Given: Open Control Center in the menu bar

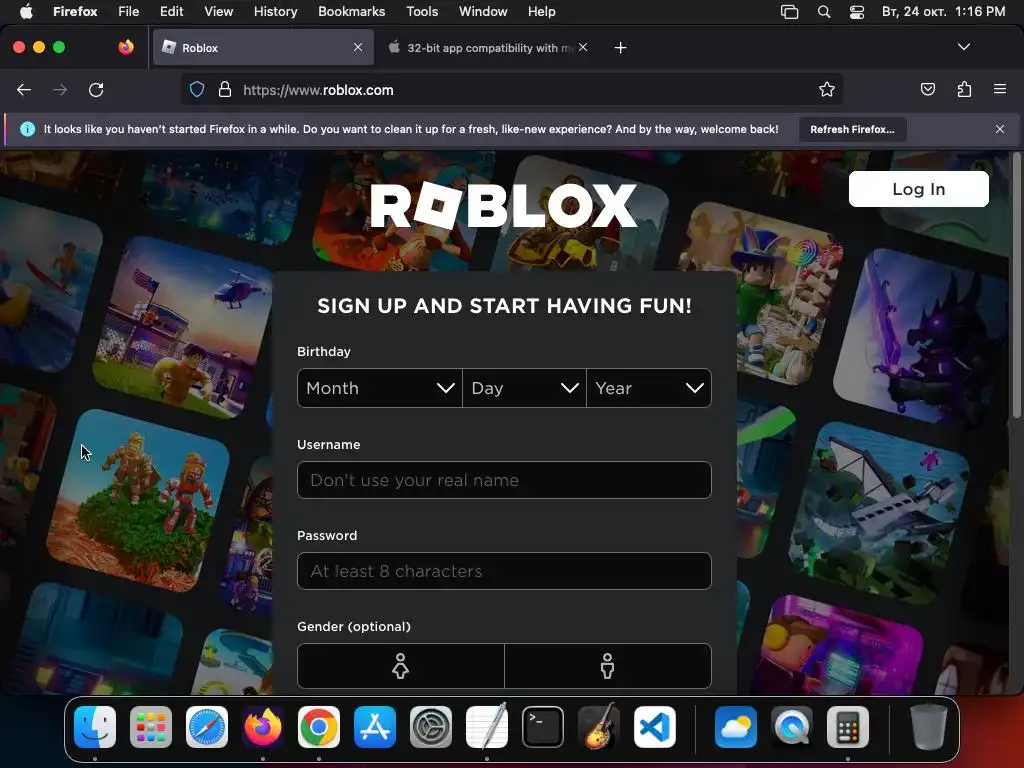Looking at the screenshot, I should click(x=857, y=12).
